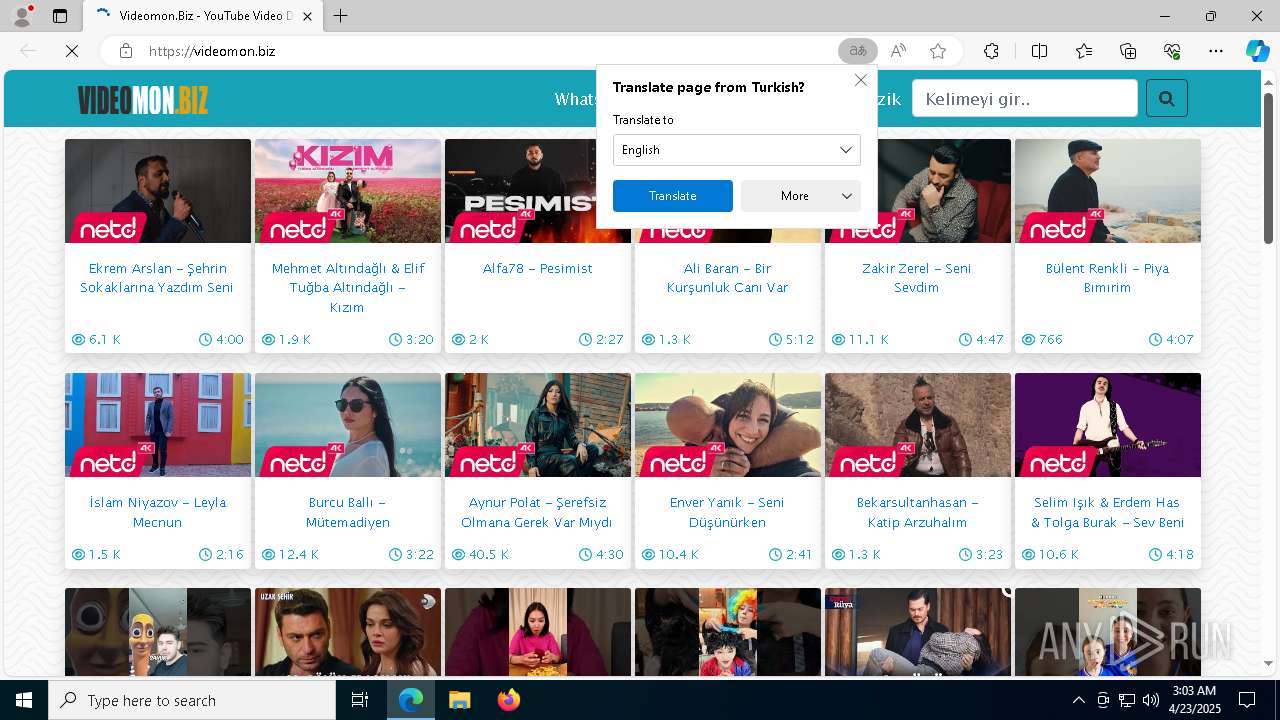Click the Bekarsultanhasan video thumbnail
1280x720 pixels.
coord(918,425)
